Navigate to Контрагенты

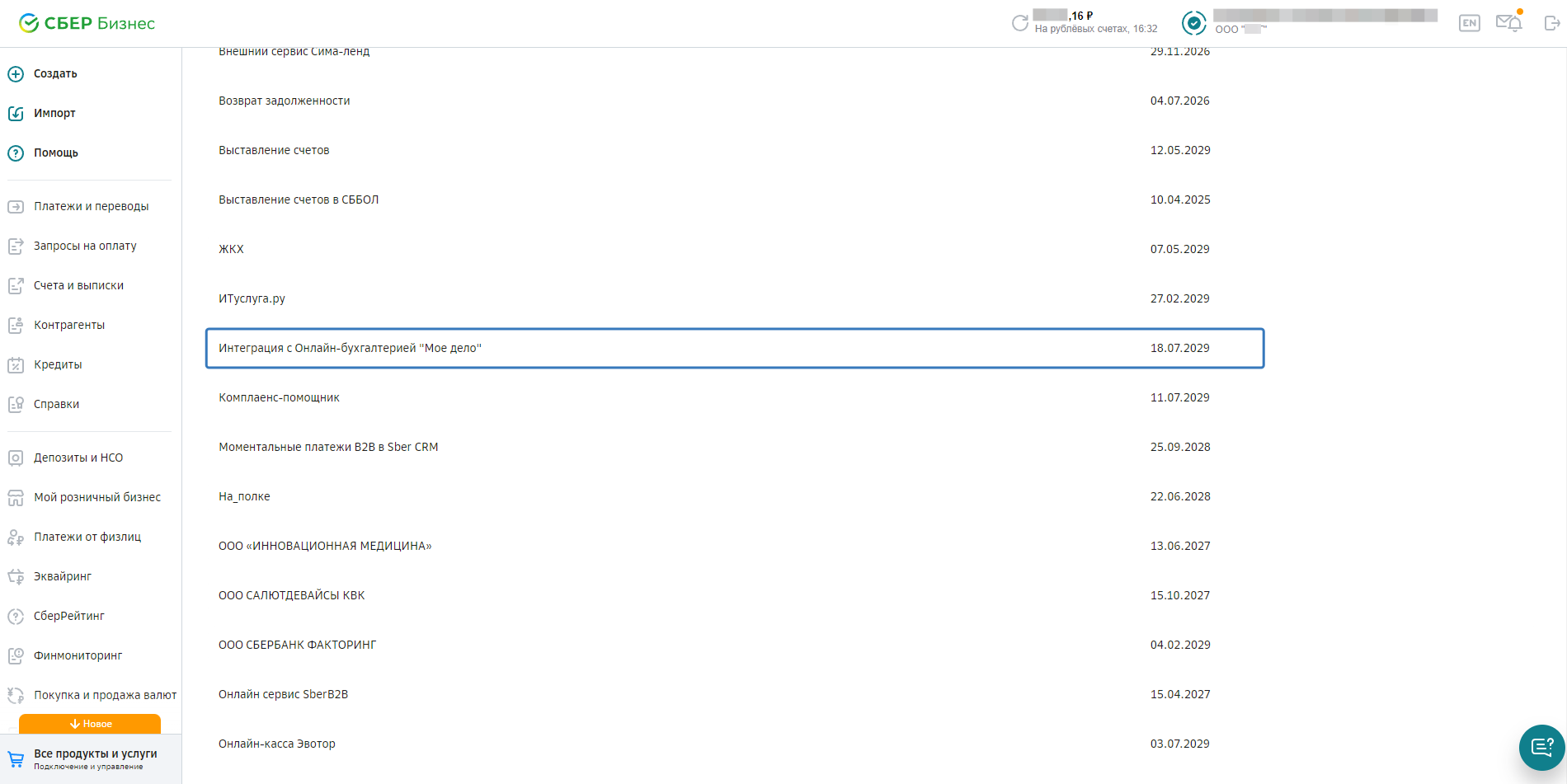point(69,325)
